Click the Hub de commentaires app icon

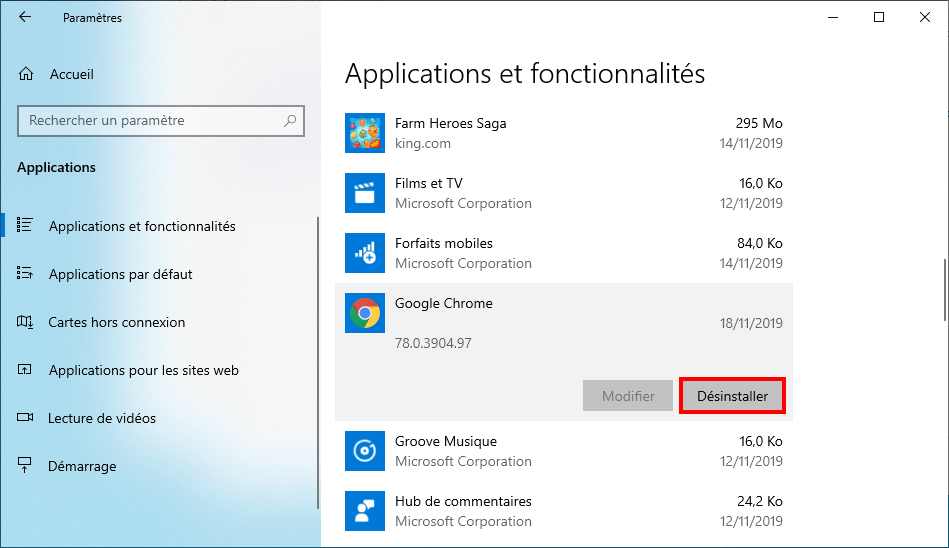(x=365, y=510)
